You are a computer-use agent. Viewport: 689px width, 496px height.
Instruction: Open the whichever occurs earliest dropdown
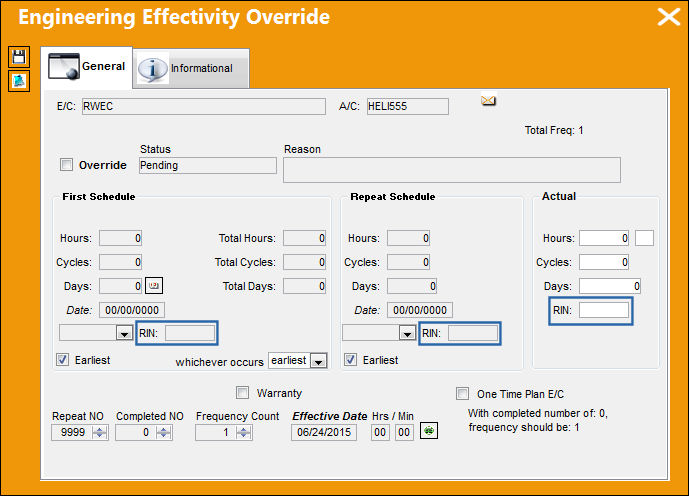[319, 361]
